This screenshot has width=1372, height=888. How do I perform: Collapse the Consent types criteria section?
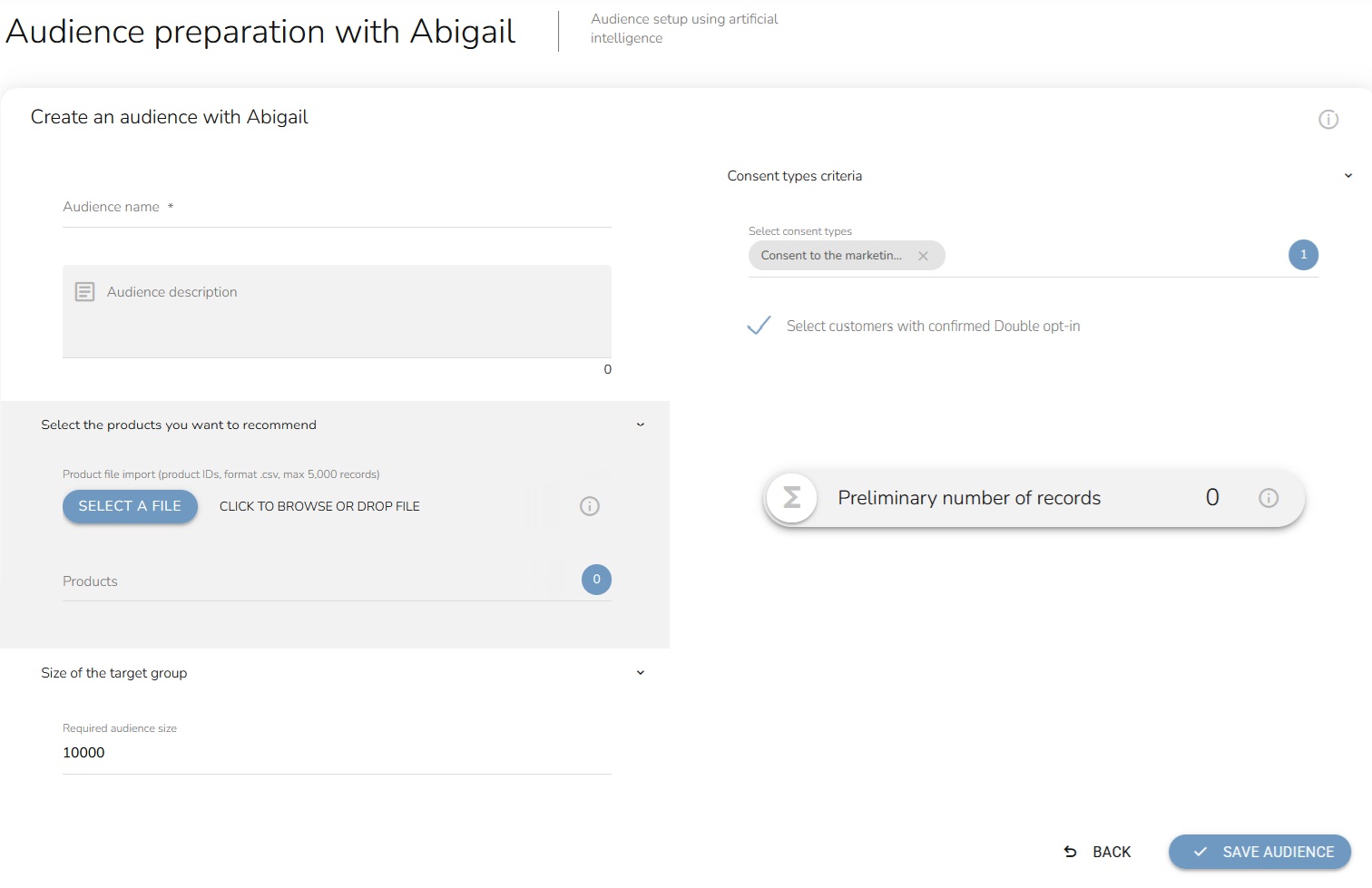coord(1347,176)
